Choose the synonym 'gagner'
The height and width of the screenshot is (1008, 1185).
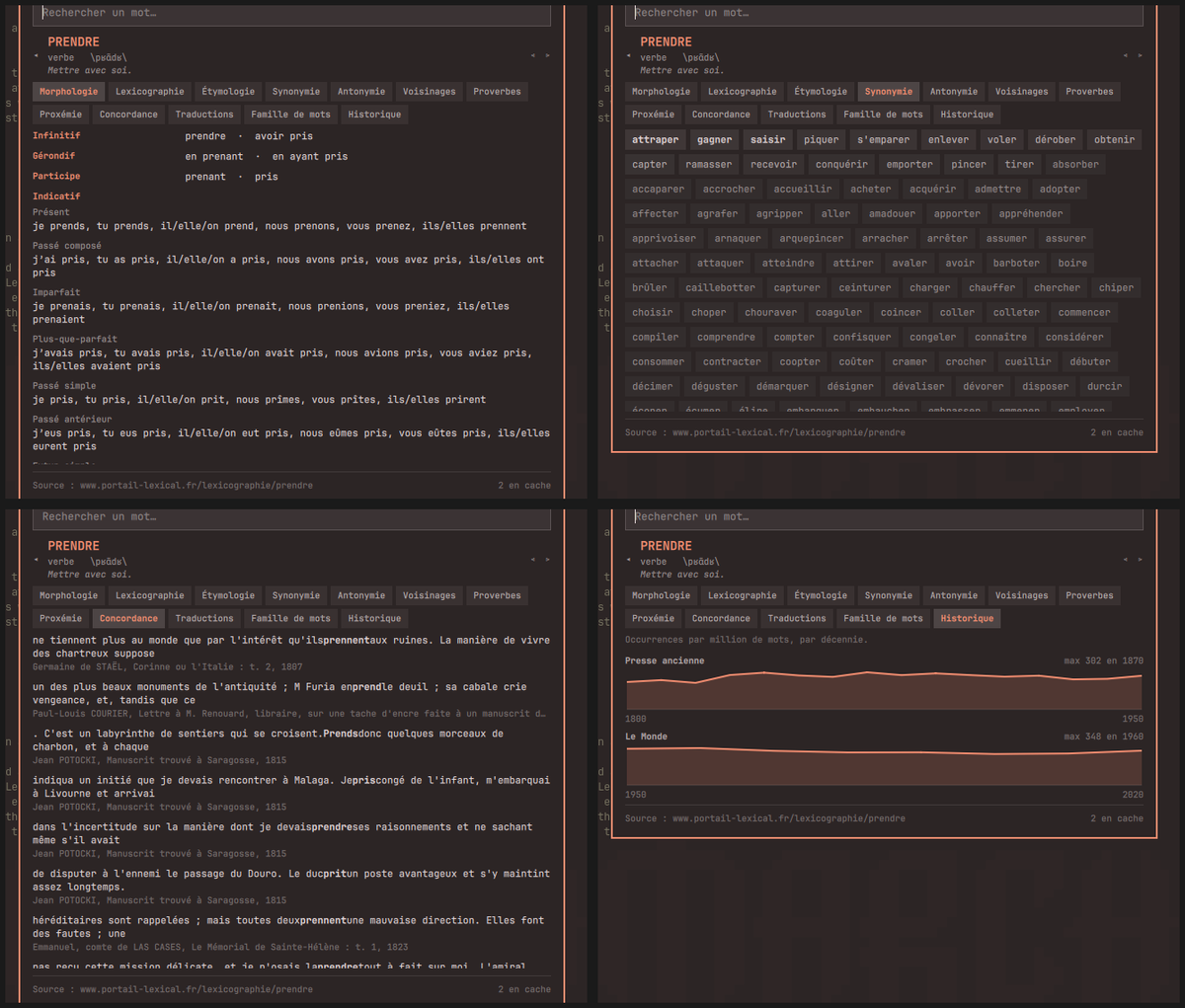[714, 140]
